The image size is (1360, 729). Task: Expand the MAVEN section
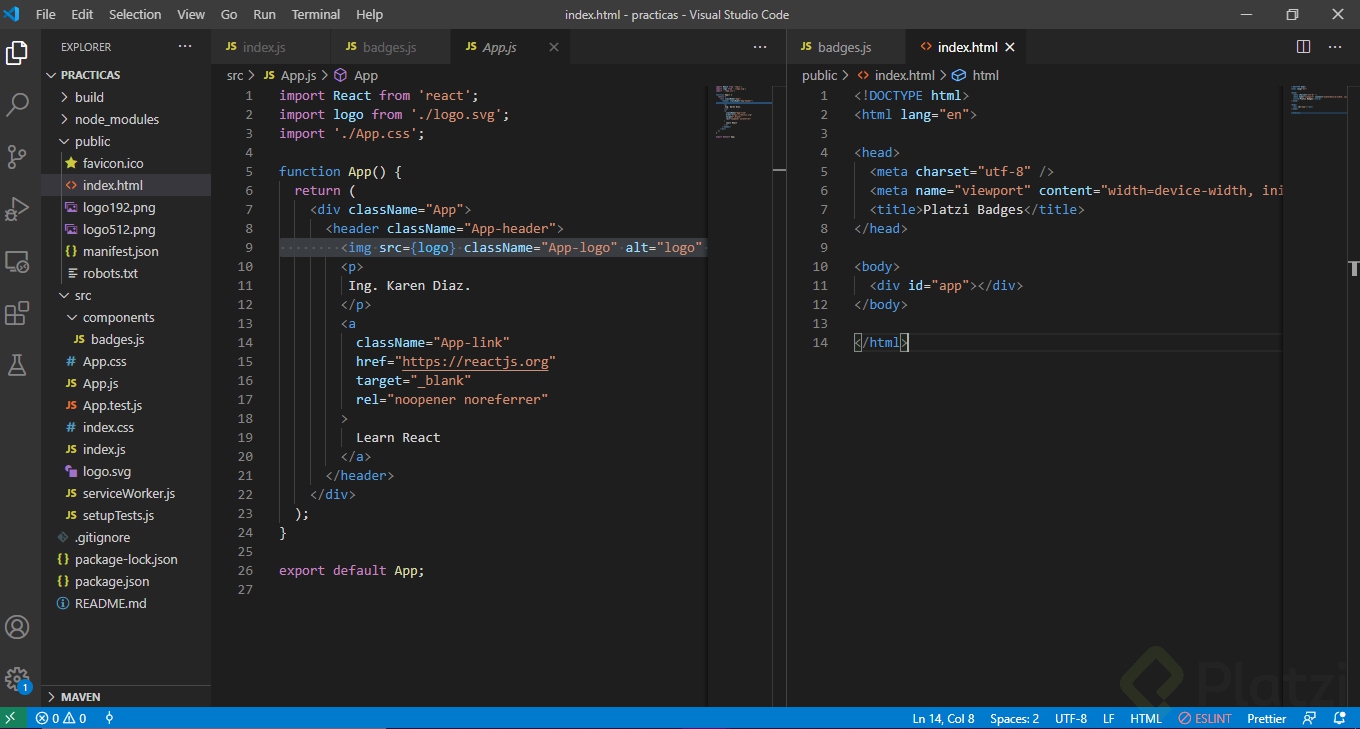click(81, 696)
